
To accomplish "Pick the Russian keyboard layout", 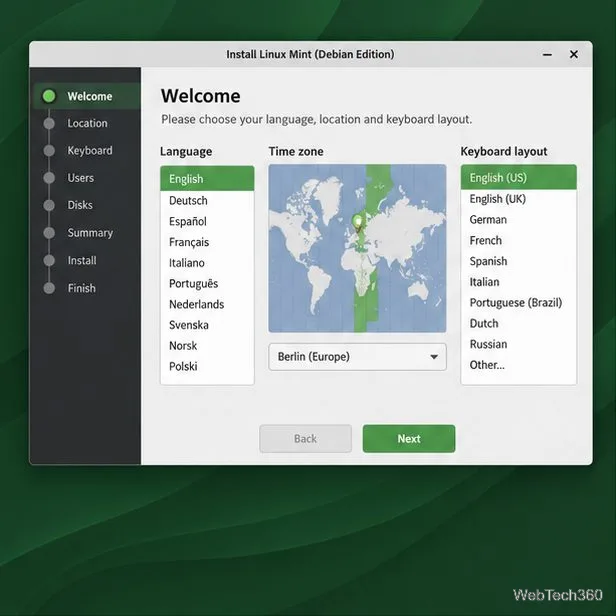I will tap(519, 344).
